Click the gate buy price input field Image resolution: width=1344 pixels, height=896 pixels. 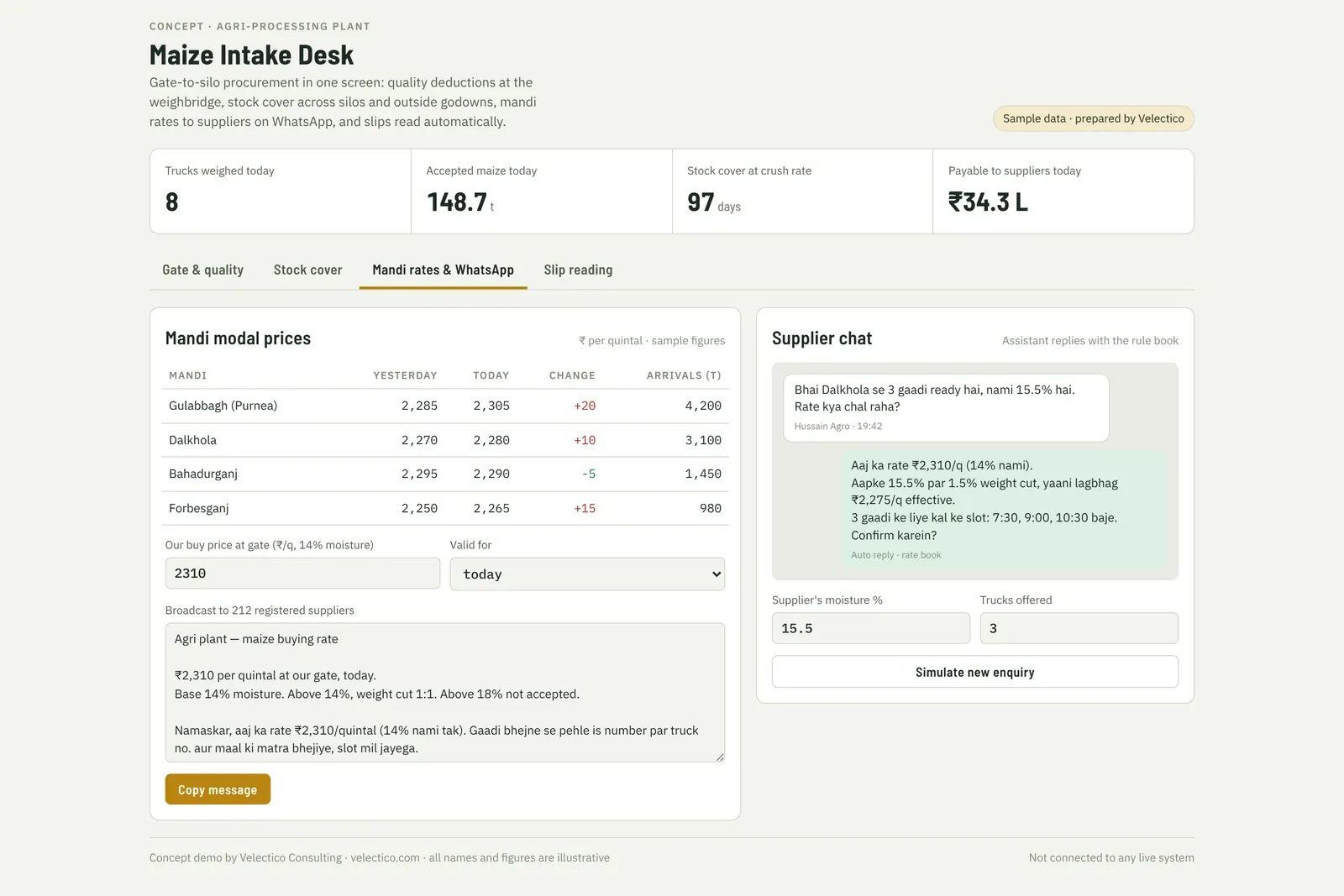click(x=302, y=574)
